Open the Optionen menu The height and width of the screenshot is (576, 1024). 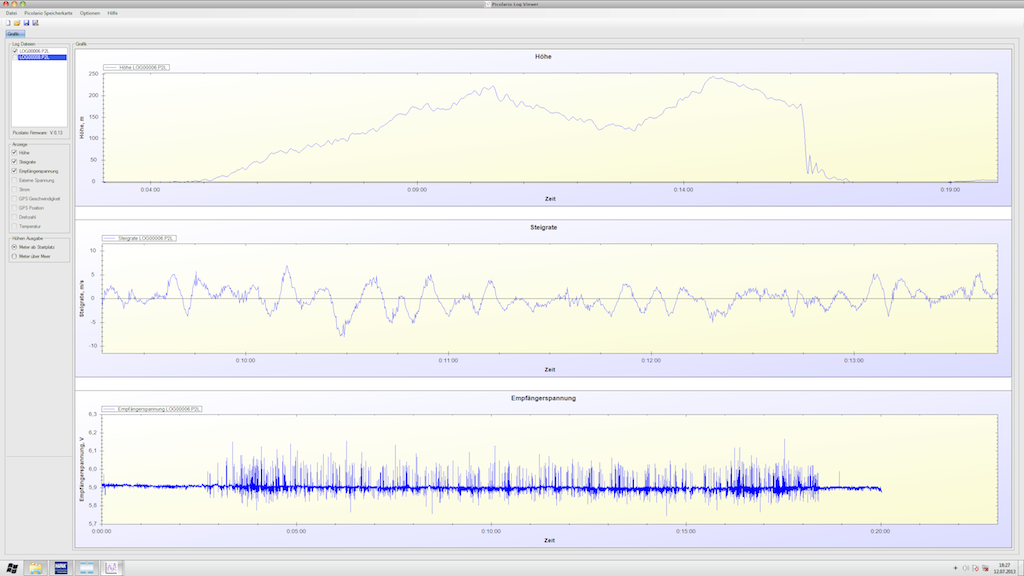pyautogui.click(x=91, y=12)
